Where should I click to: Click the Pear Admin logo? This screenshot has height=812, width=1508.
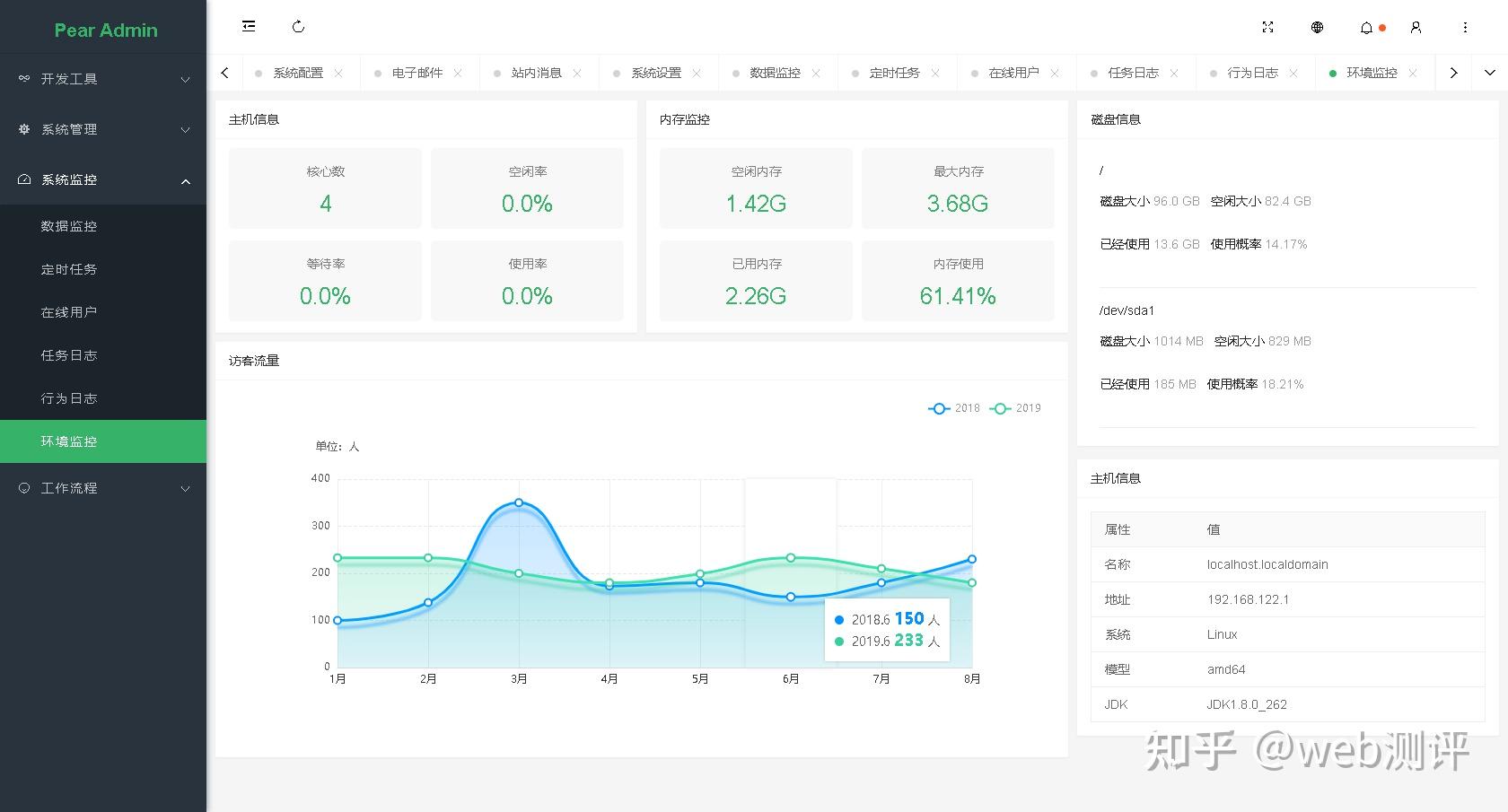(x=106, y=30)
